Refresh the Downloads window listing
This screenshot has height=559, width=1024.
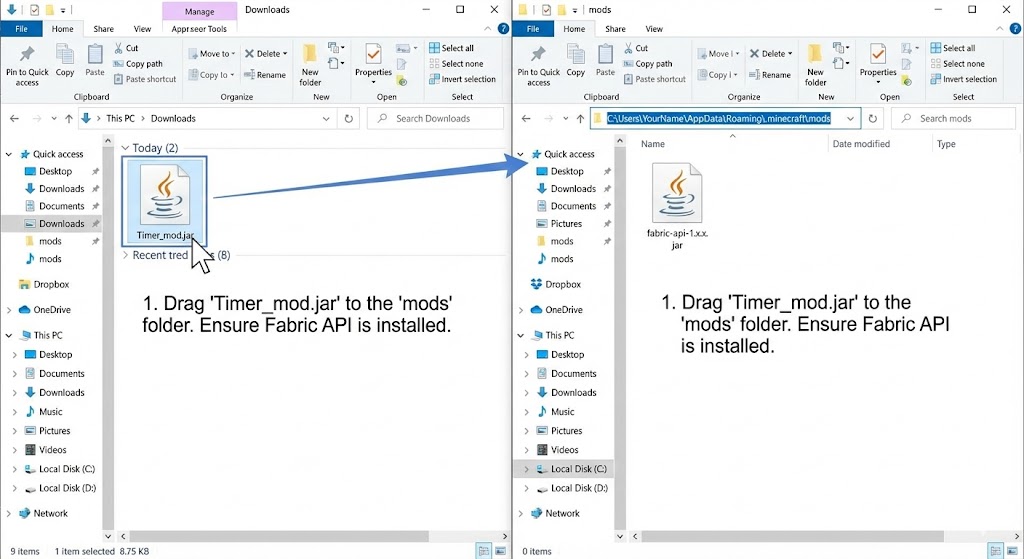pyautogui.click(x=349, y=118)
